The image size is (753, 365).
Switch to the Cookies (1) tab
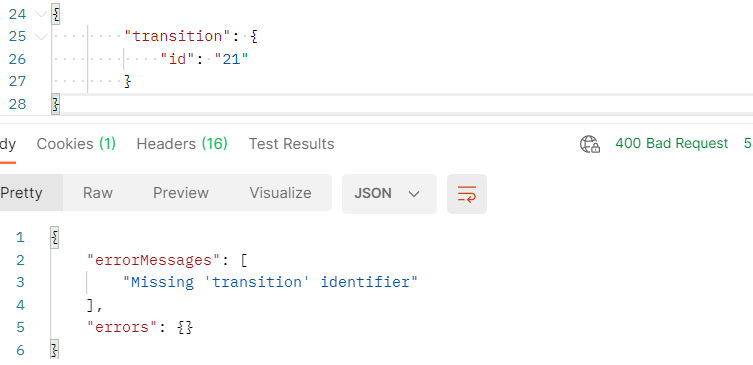pyautogui.click(x=76, y=144)
